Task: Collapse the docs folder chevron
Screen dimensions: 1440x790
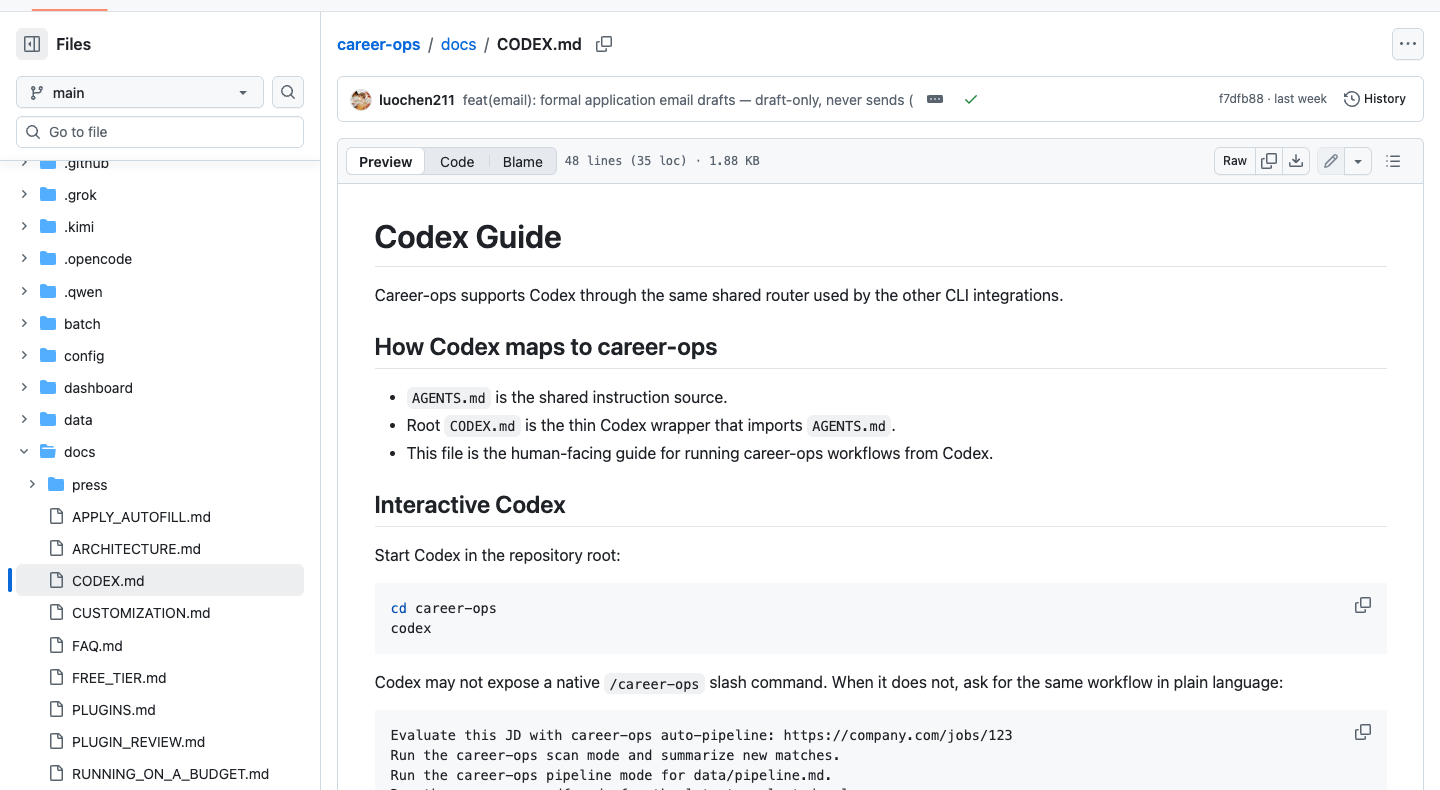Action: (24, 452)
